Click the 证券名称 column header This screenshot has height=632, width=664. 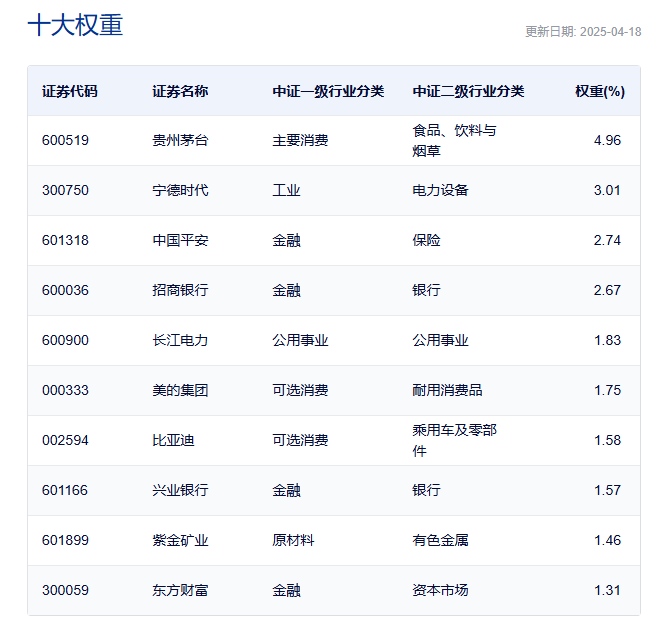(180, 91)
